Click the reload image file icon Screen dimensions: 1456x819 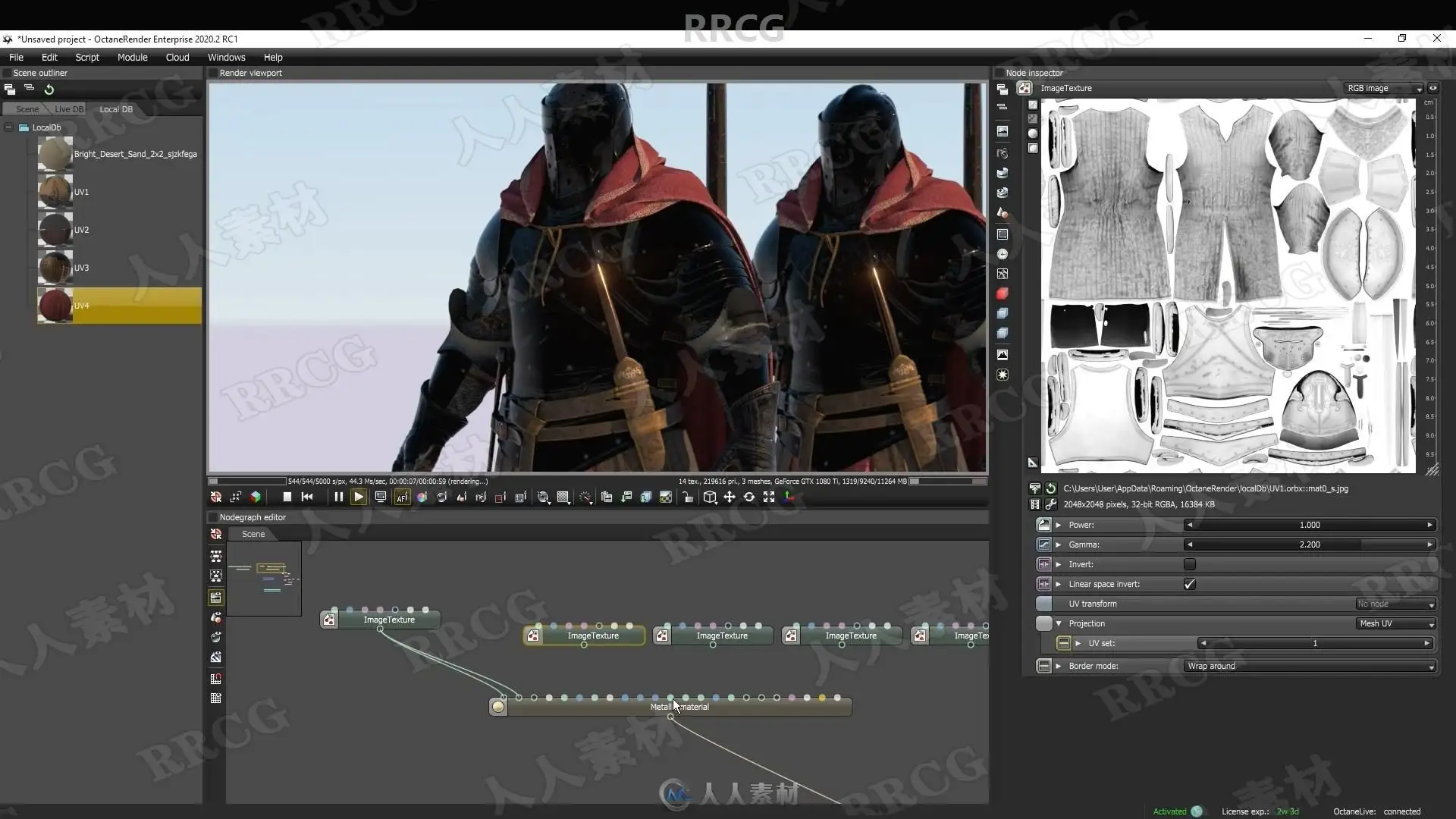pos(1051,489)
